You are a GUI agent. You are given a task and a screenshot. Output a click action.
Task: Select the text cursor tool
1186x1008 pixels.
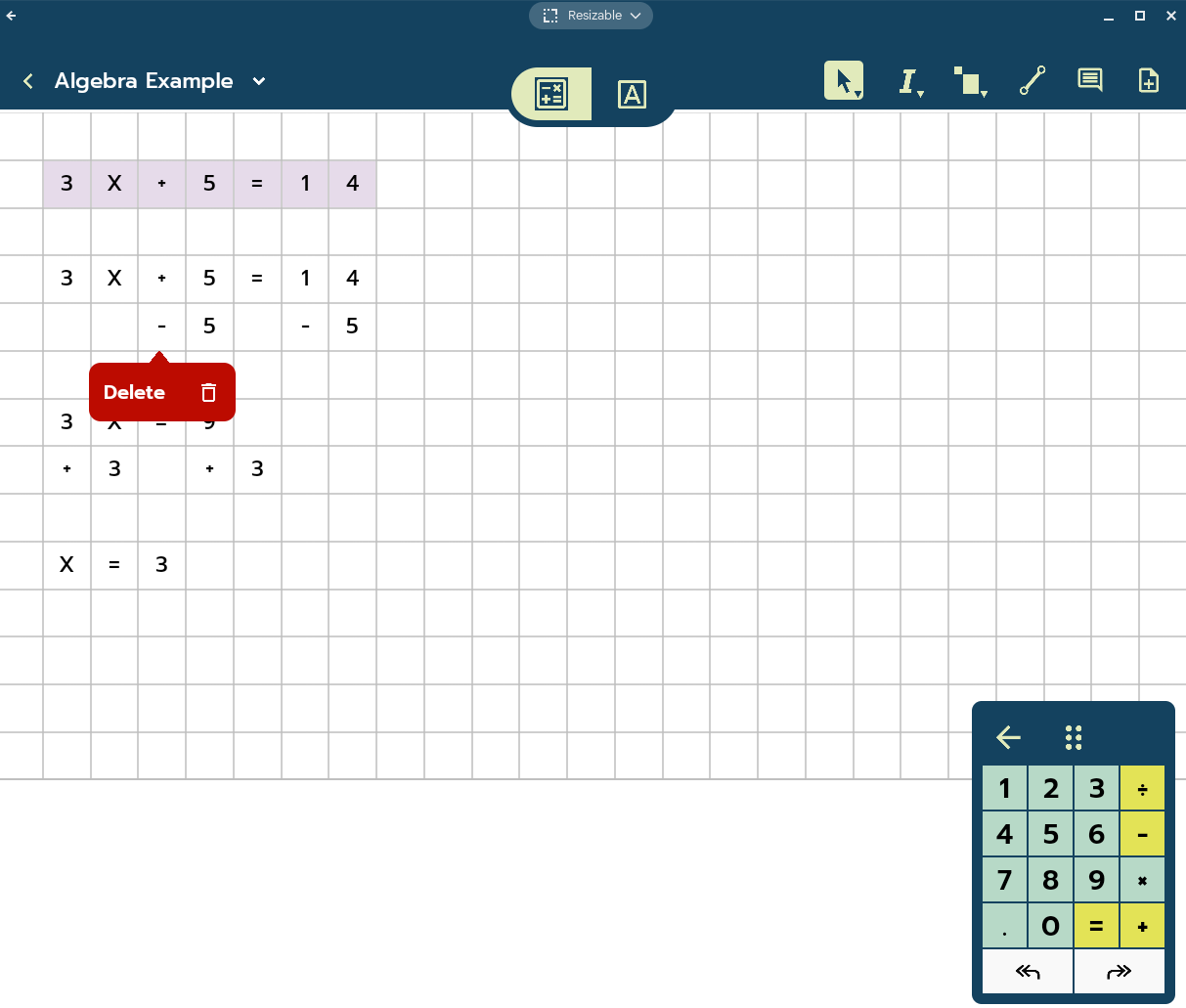pyautogui.click(x=907, y=81)
